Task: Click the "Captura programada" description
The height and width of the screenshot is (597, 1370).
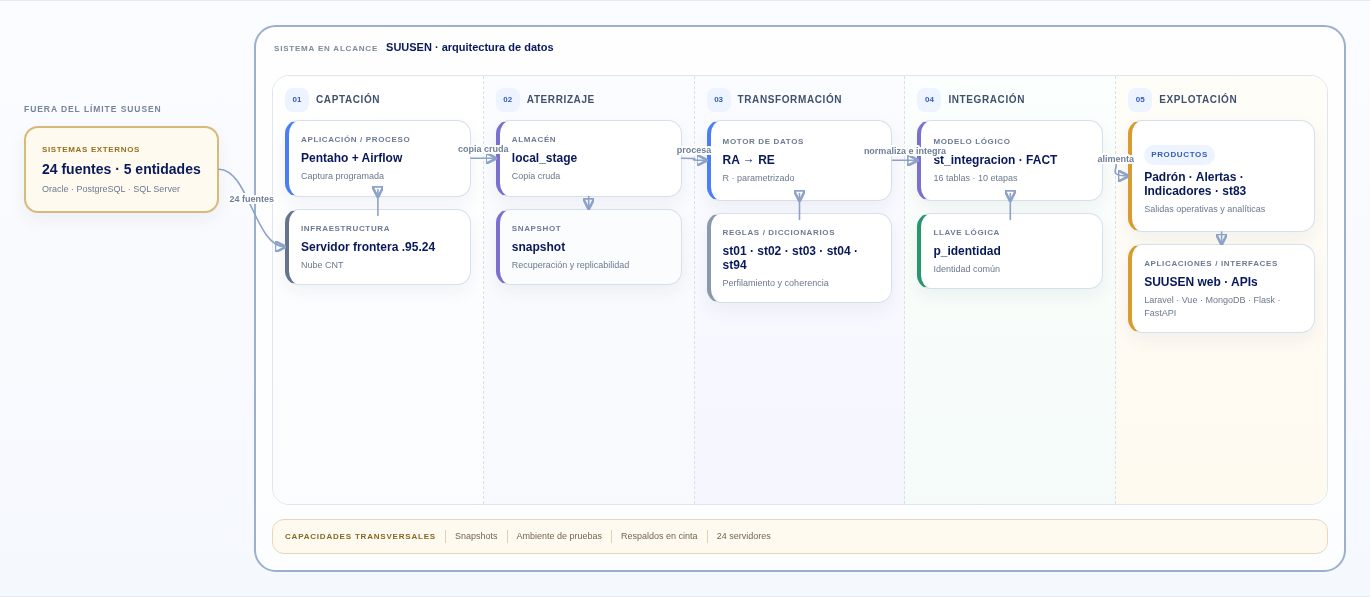Action: click(342, 176)
